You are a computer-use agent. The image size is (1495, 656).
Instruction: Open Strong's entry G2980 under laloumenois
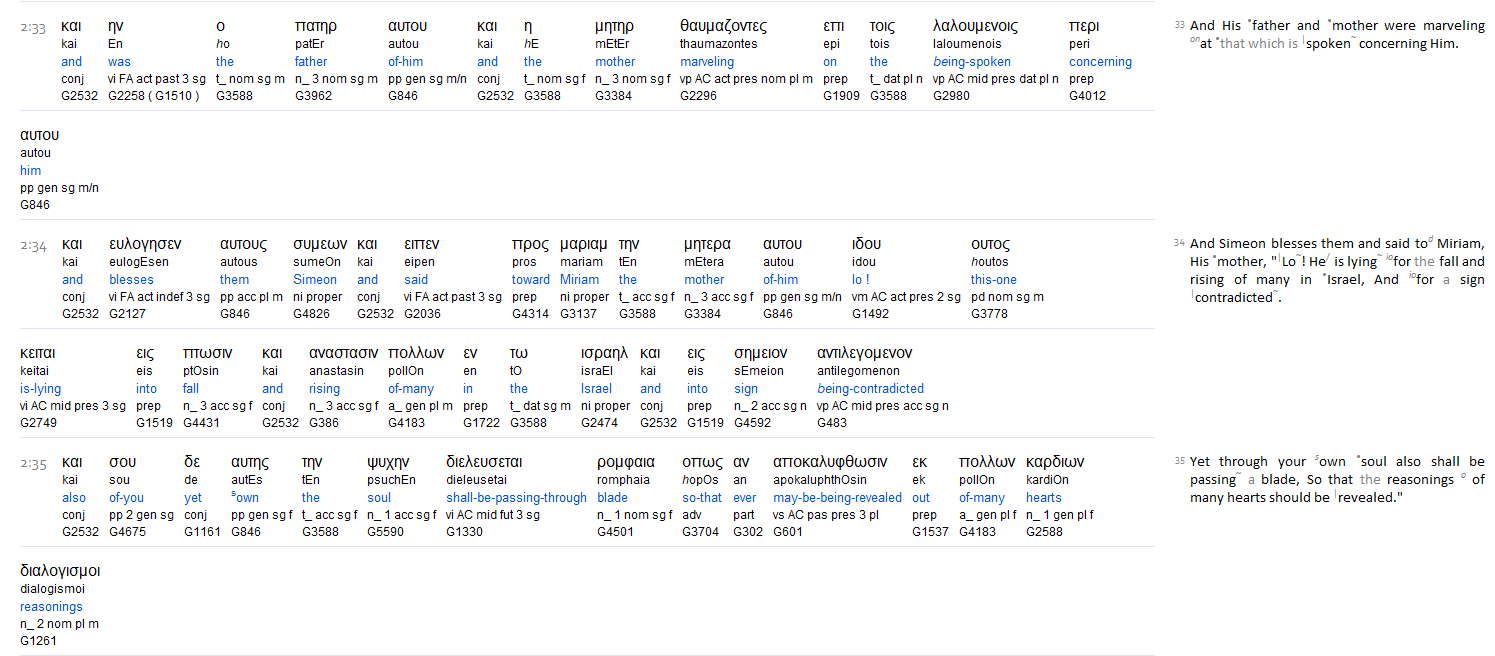(951, 96)
